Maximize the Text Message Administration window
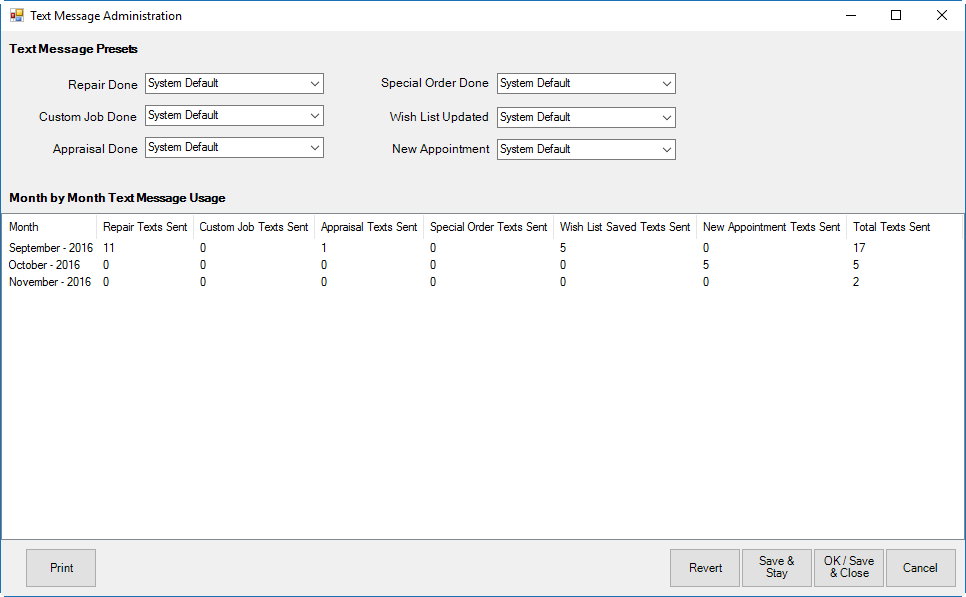 coord(896,16)
